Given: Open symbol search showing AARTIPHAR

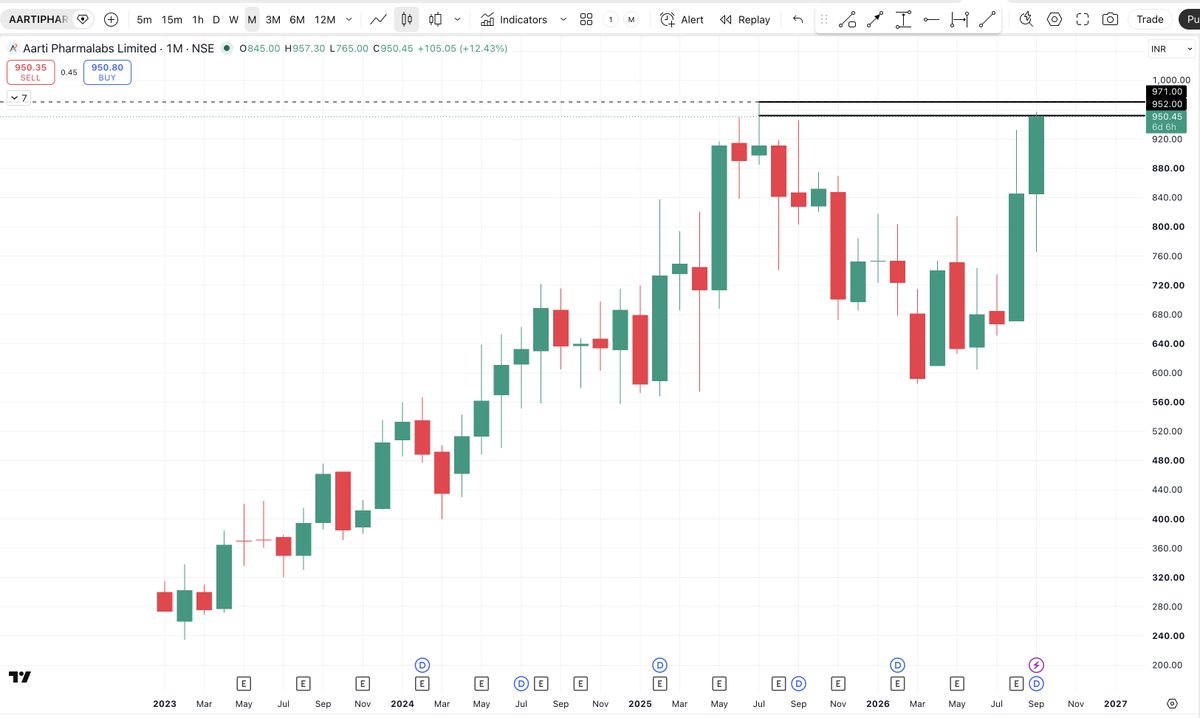Looking at the screenshot, I should click(38, 19).
